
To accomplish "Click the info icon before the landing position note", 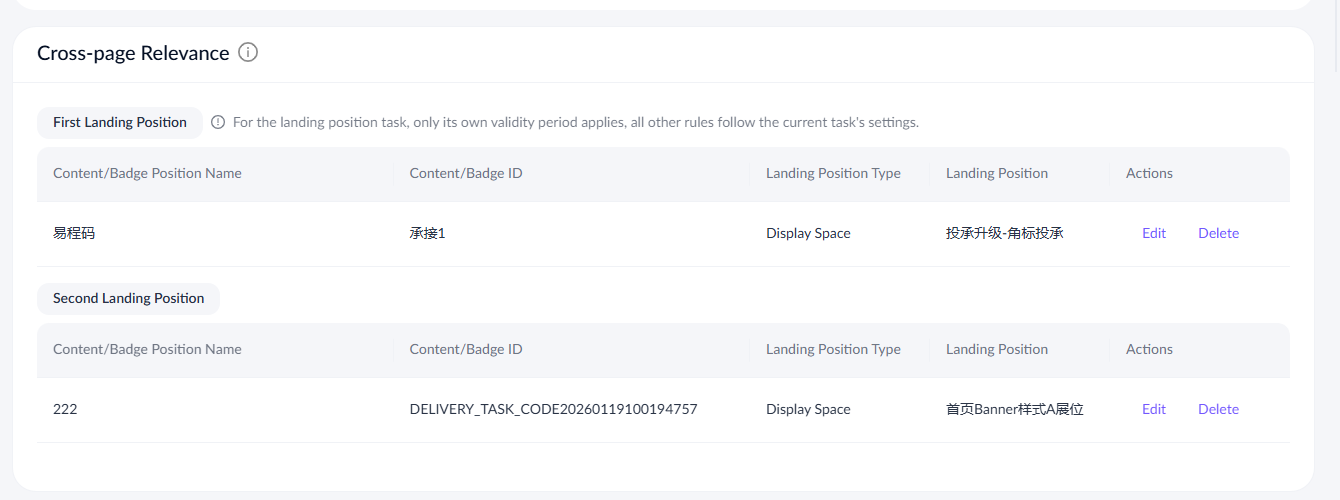I will tap(218, 122).
